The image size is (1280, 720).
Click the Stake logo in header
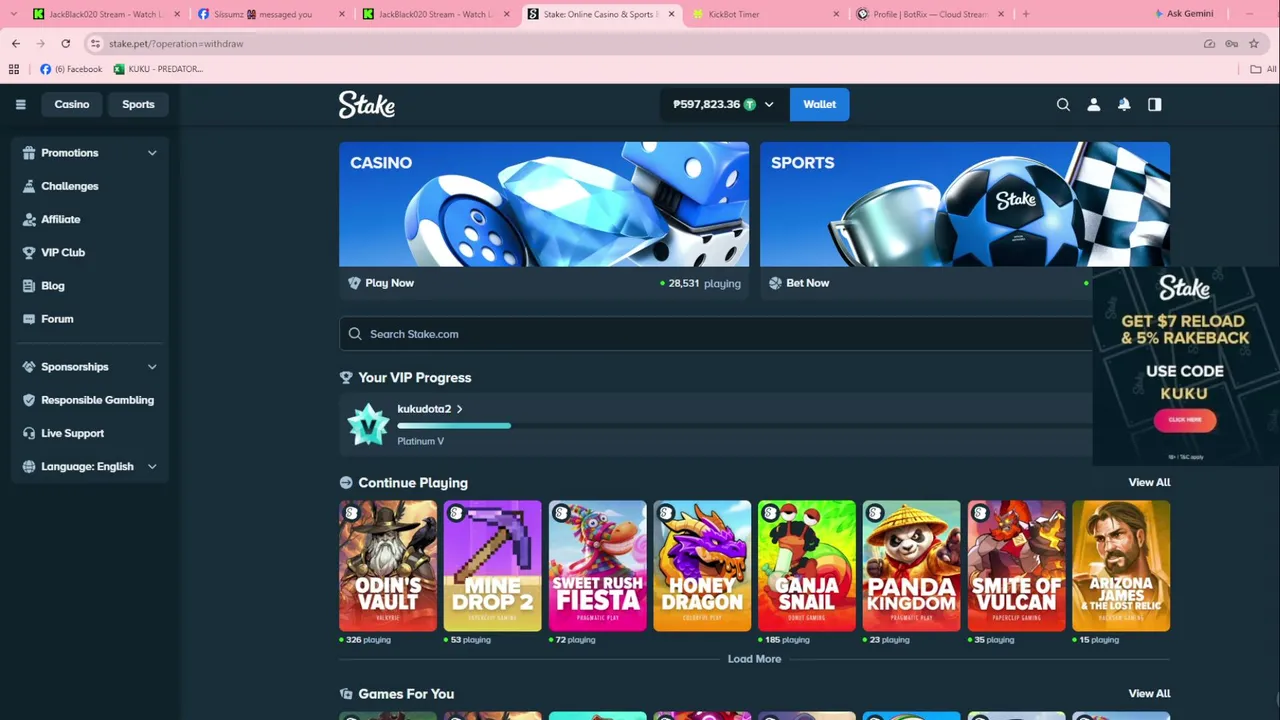click(367, 104)
